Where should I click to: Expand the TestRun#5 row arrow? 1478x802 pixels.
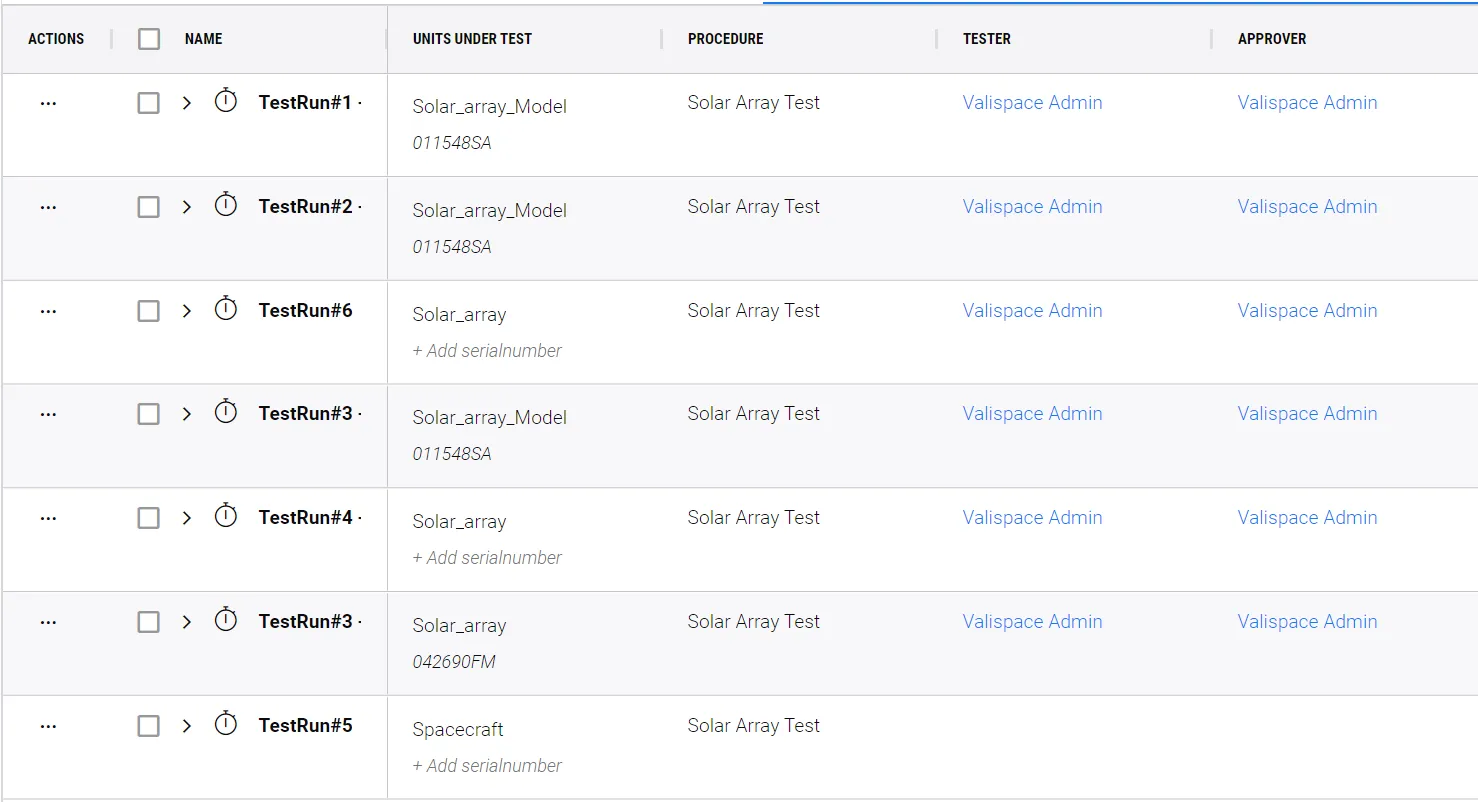(187, 726)
